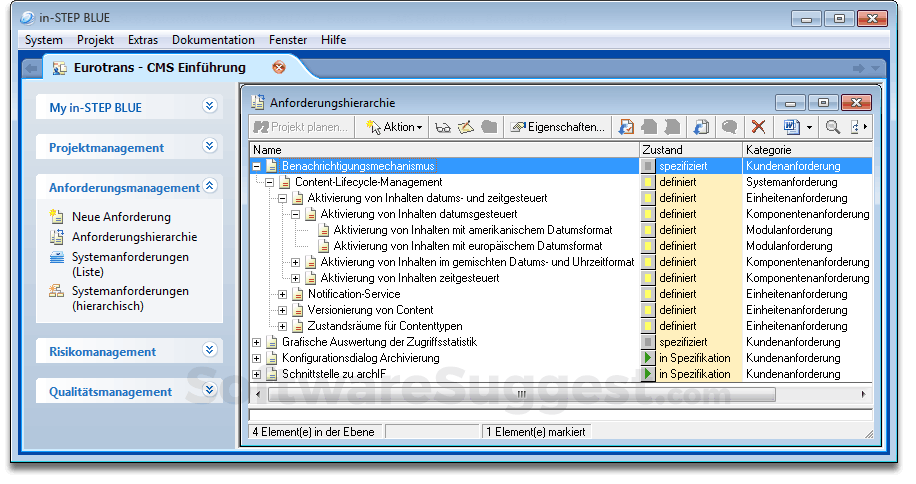This screenshot has width=916, height=484.
Task: Collapse the Benachrichtigungsmechanismus tree node
Action: [x=257, y=166]
